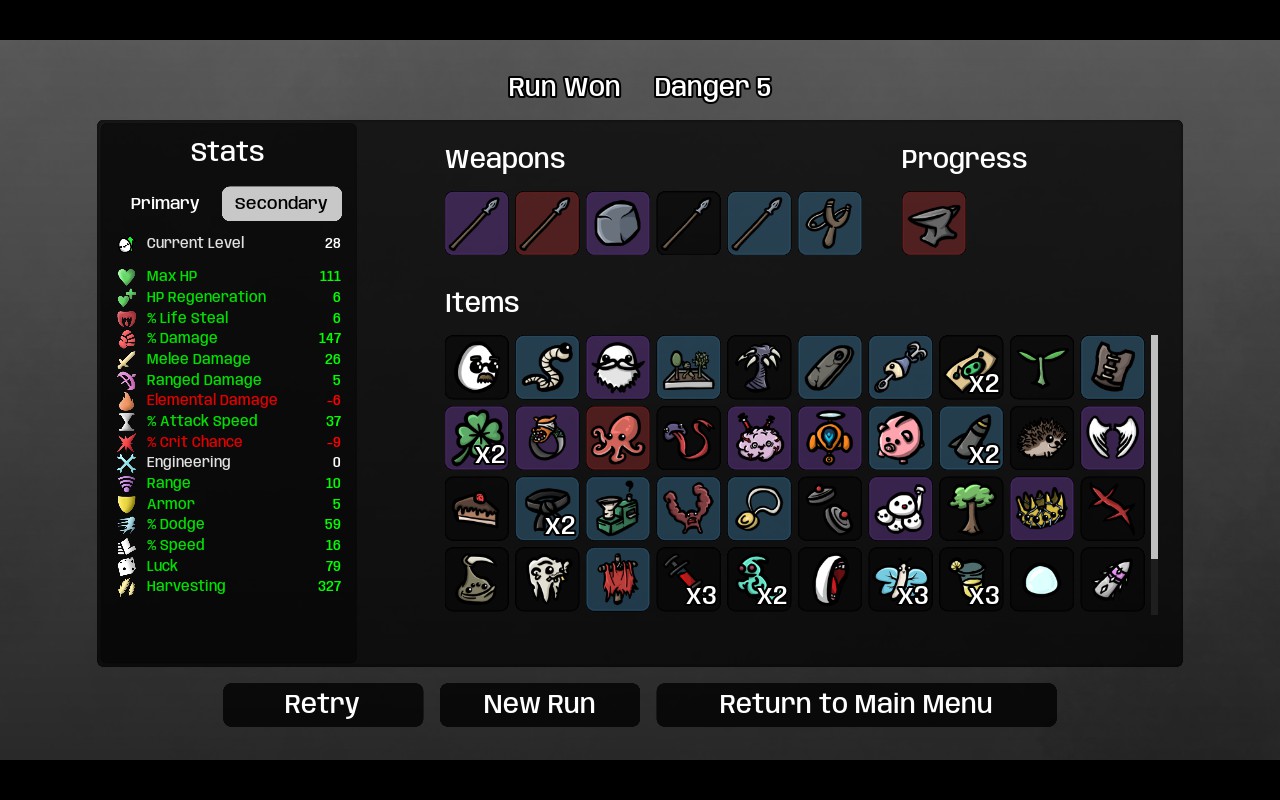Select the hedgehog item icon
Screen dimensions: 1280x800
coord(1042,438)
